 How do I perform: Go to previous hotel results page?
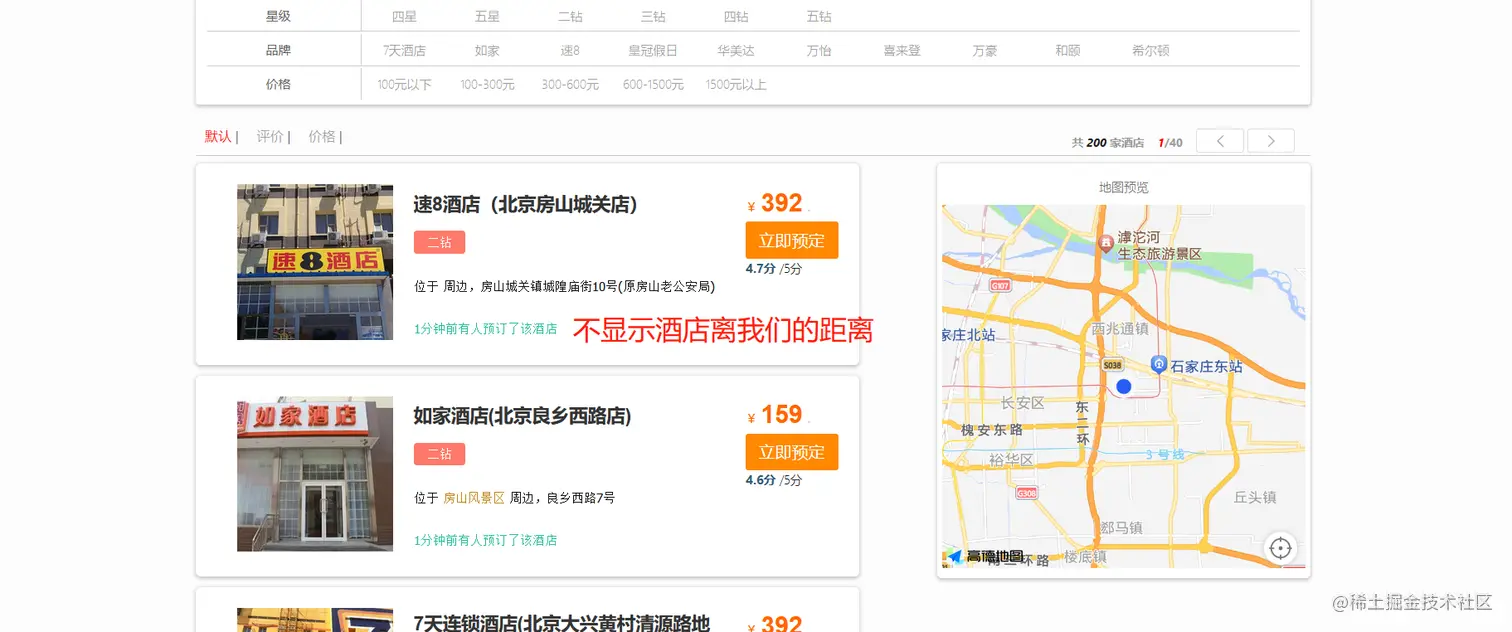click(x=1220, y=141)
